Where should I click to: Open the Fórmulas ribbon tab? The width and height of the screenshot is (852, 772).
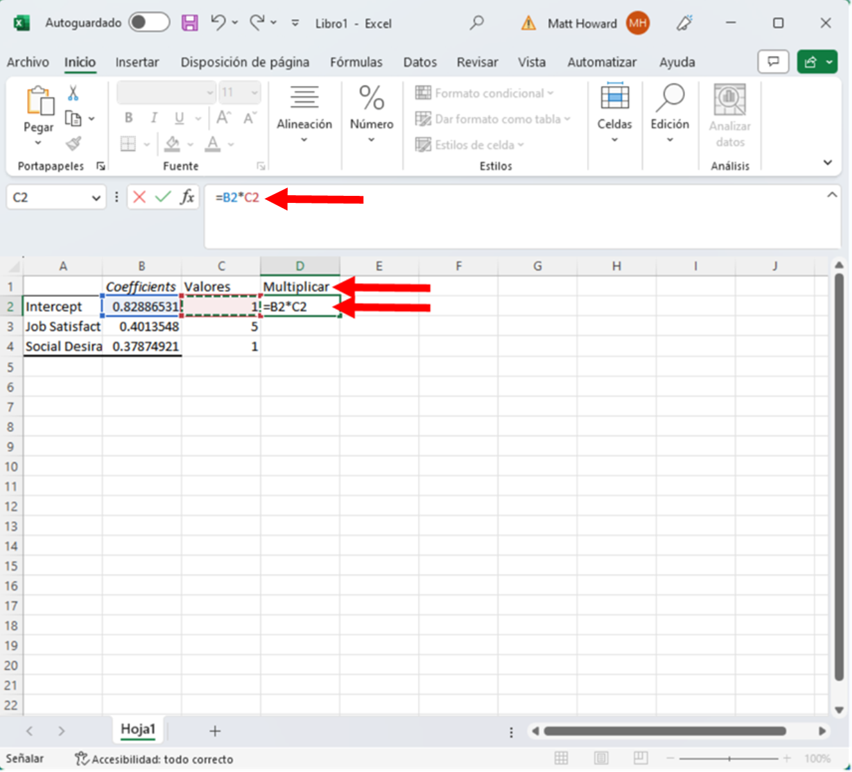pyautogui.click(x=356, y=62)
